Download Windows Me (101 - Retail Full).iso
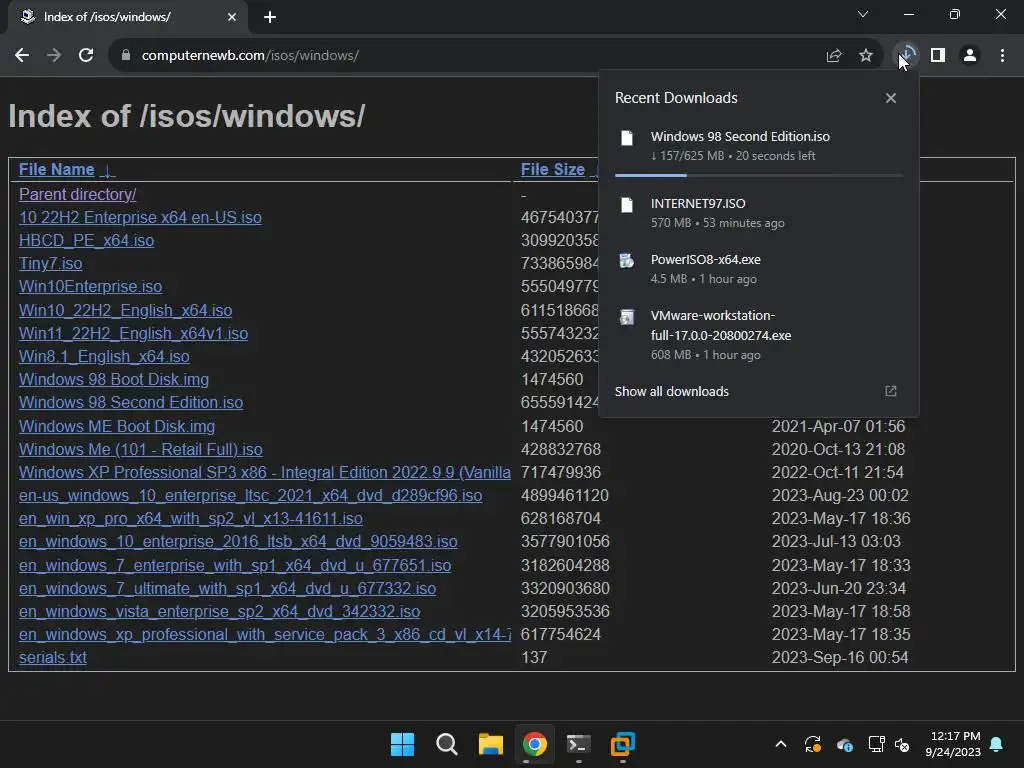This screenshot has height=768, width=1024. [140, 449]
